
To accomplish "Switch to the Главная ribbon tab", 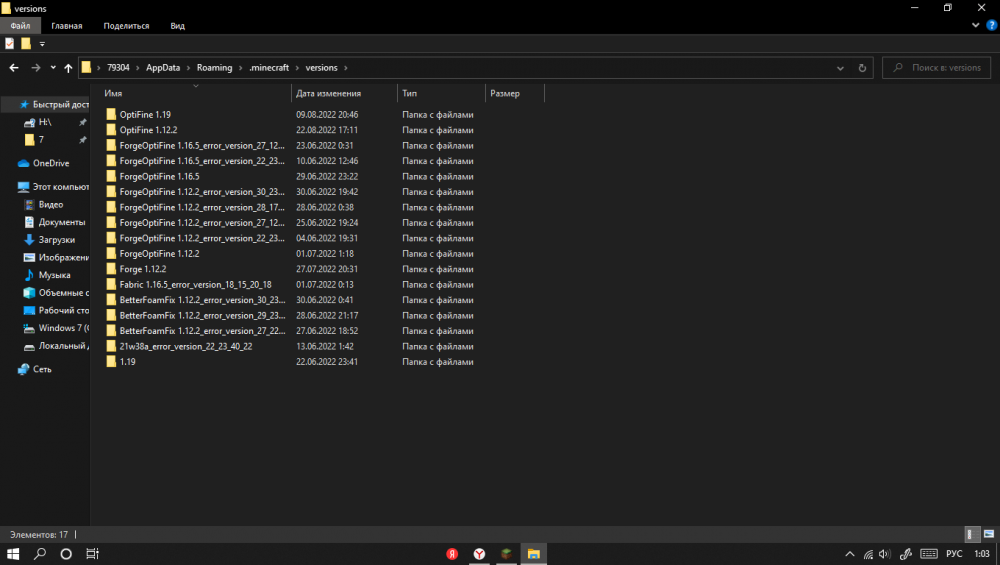I will (x=66, y=26).
